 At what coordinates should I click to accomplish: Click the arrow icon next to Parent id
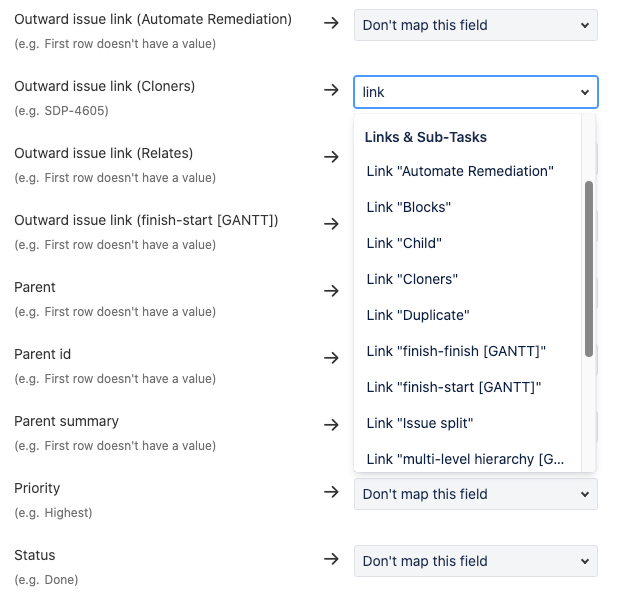[331, 358]
